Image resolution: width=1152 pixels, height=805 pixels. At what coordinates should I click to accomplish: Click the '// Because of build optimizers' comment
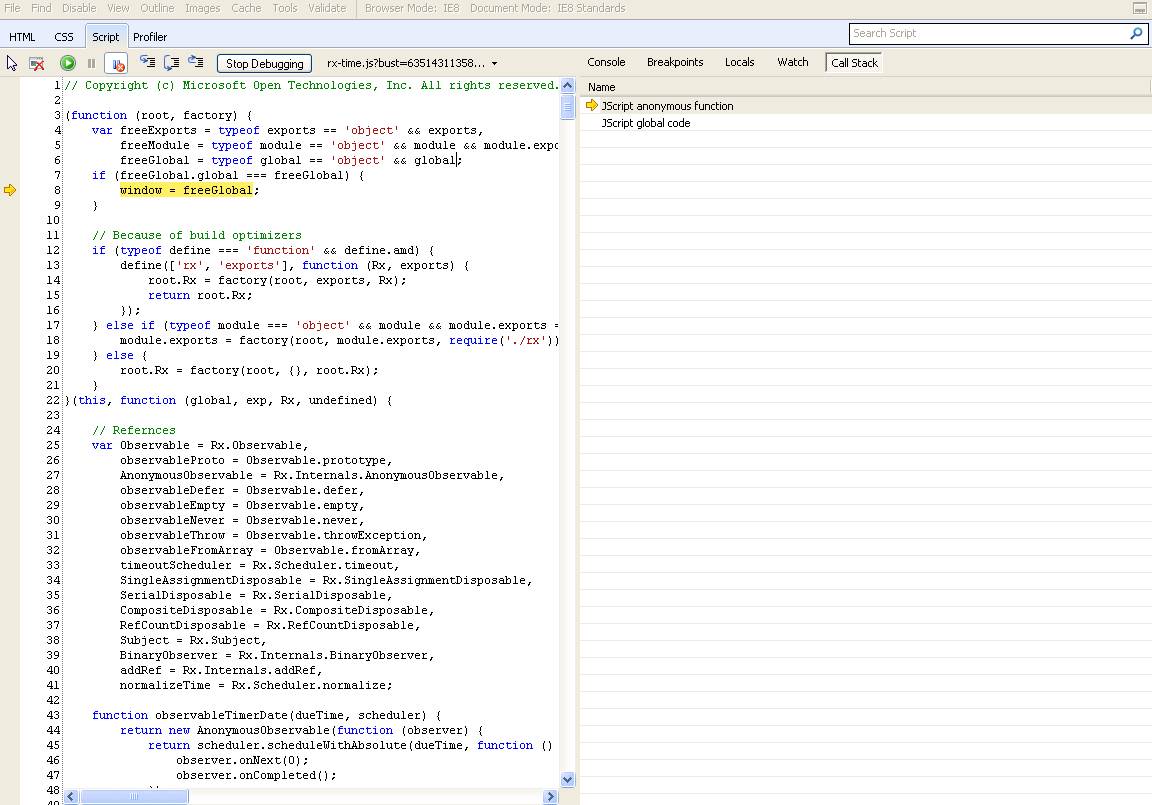pyautogui.click(x=197, y=235)
